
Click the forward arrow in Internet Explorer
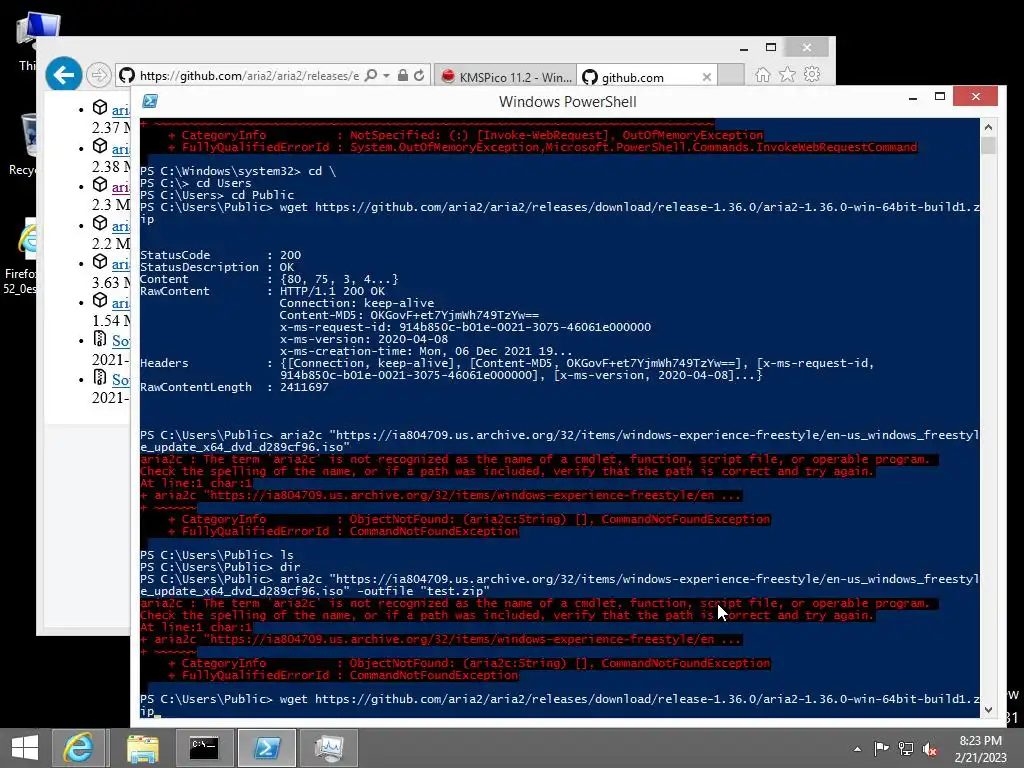point(99,76)
